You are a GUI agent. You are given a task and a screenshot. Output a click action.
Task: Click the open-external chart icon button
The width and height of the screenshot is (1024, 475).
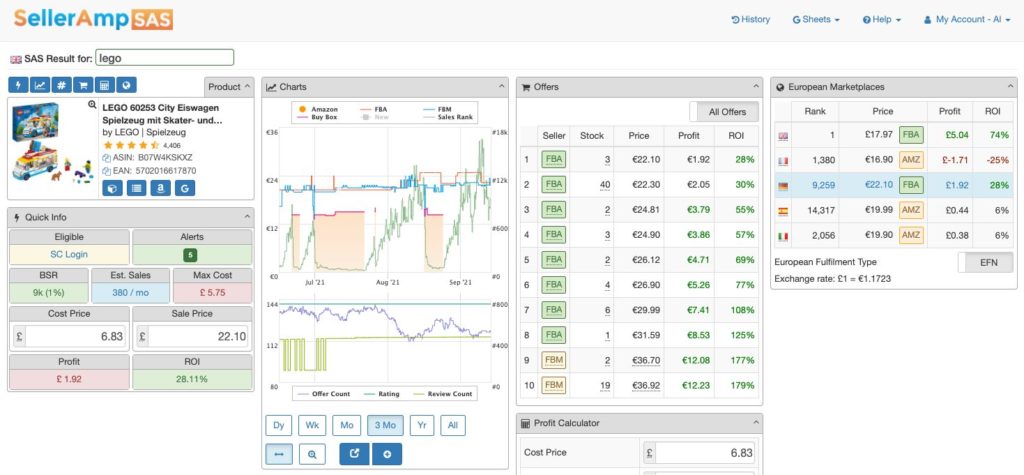[355, 454]
